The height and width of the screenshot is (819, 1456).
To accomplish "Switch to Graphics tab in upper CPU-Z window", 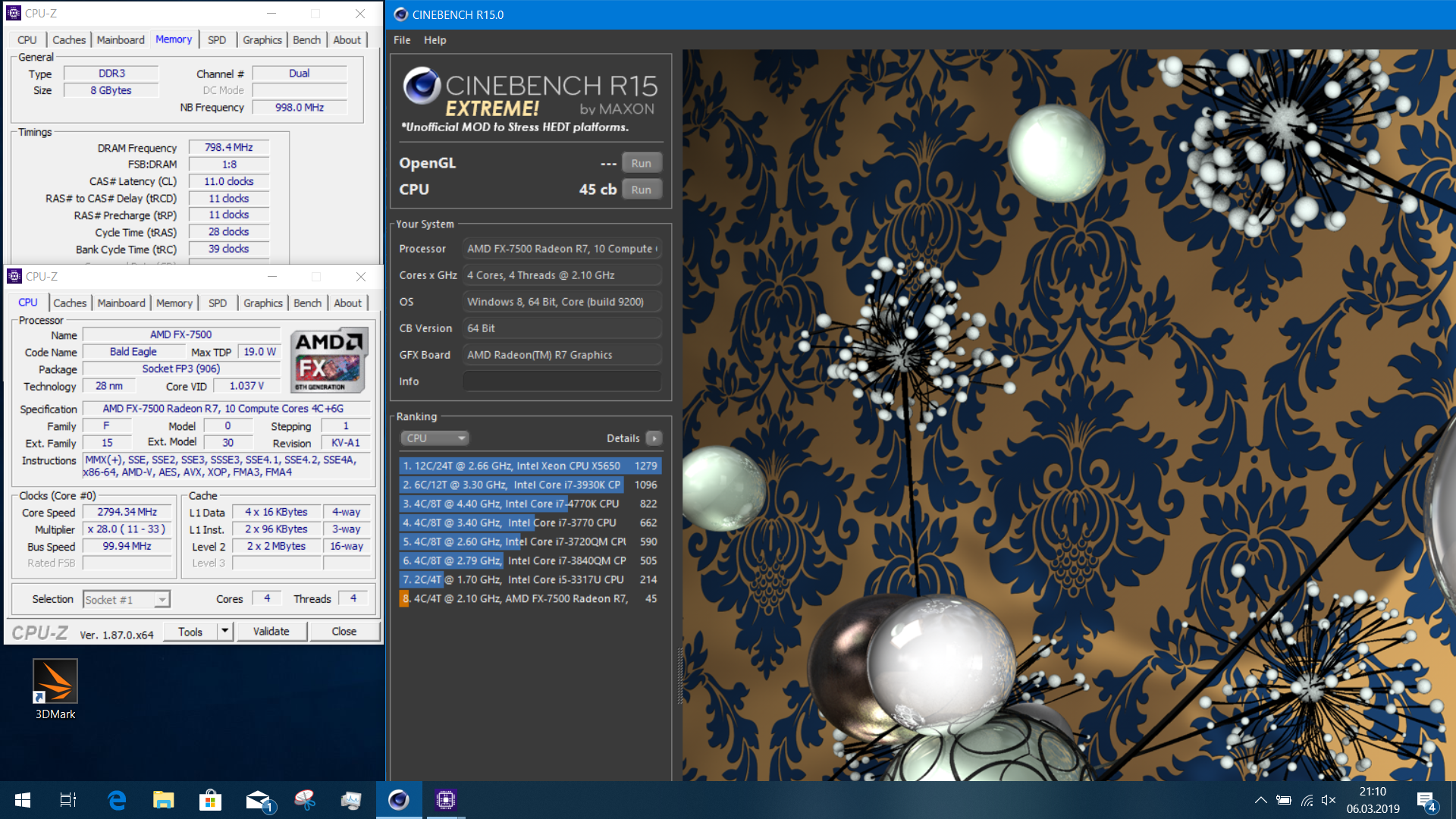I will pos(262,39).
